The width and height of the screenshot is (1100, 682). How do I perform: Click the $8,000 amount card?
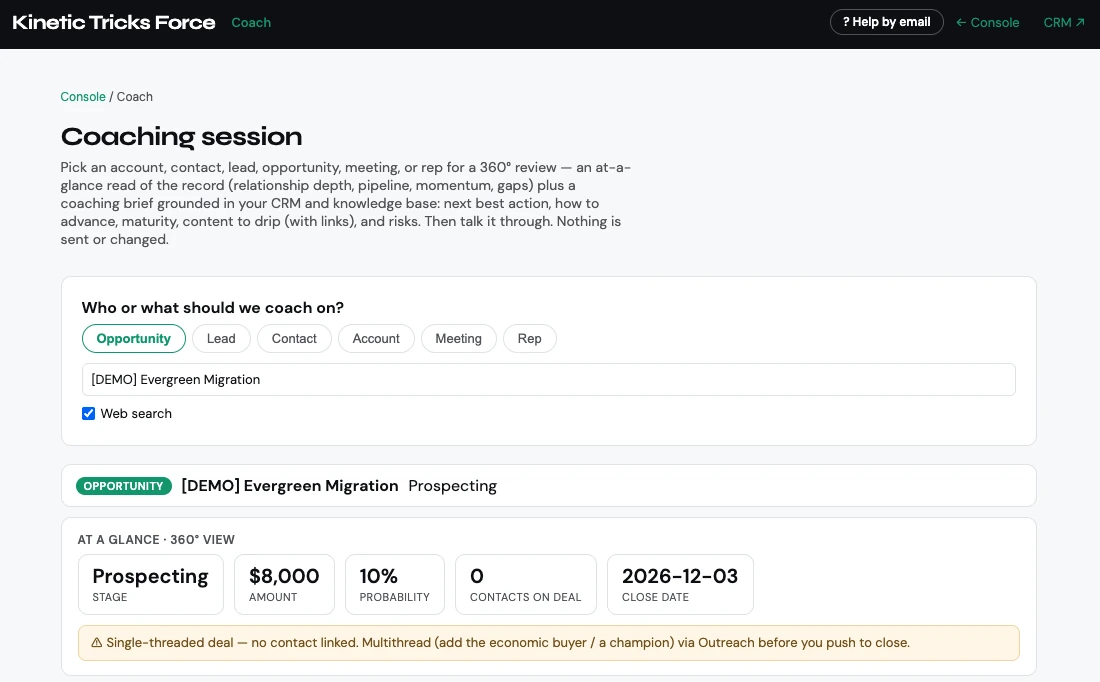pyautogui.click(x=284, y=584)
